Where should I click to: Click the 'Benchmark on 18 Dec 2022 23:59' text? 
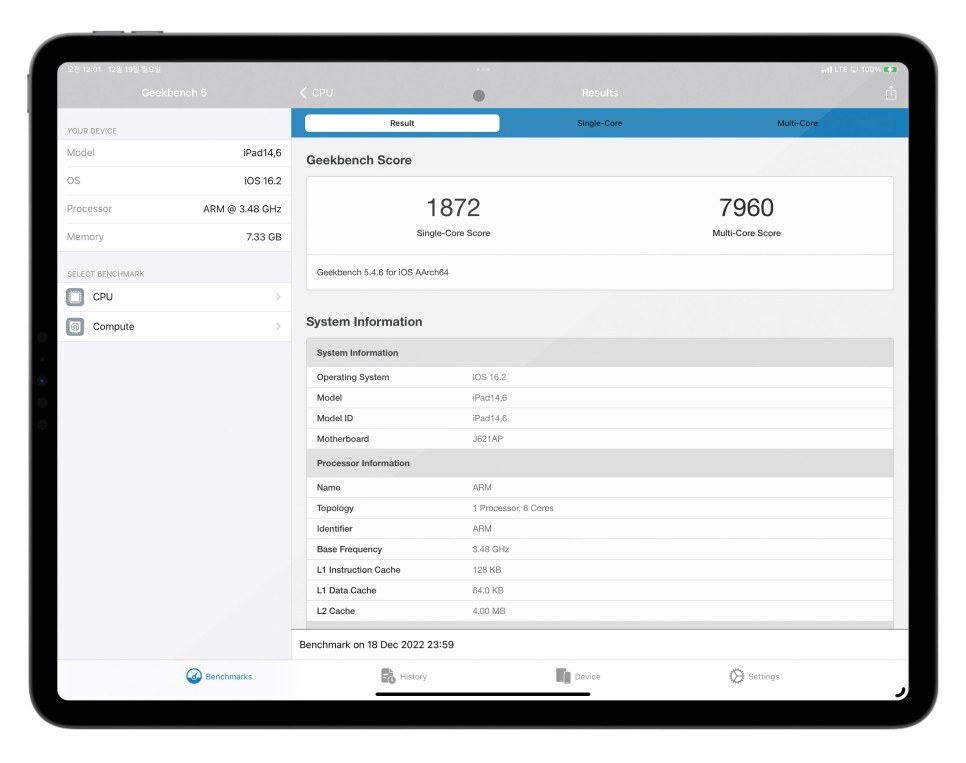tap(376, 645)
